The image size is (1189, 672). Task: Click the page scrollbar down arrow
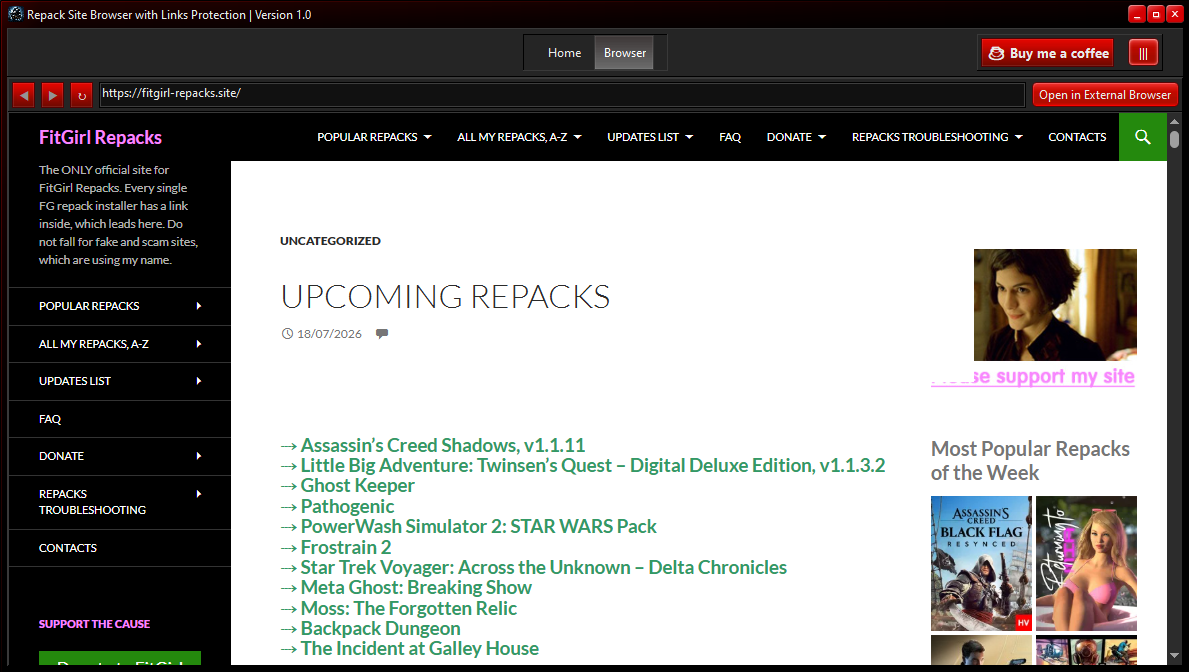1175,656
